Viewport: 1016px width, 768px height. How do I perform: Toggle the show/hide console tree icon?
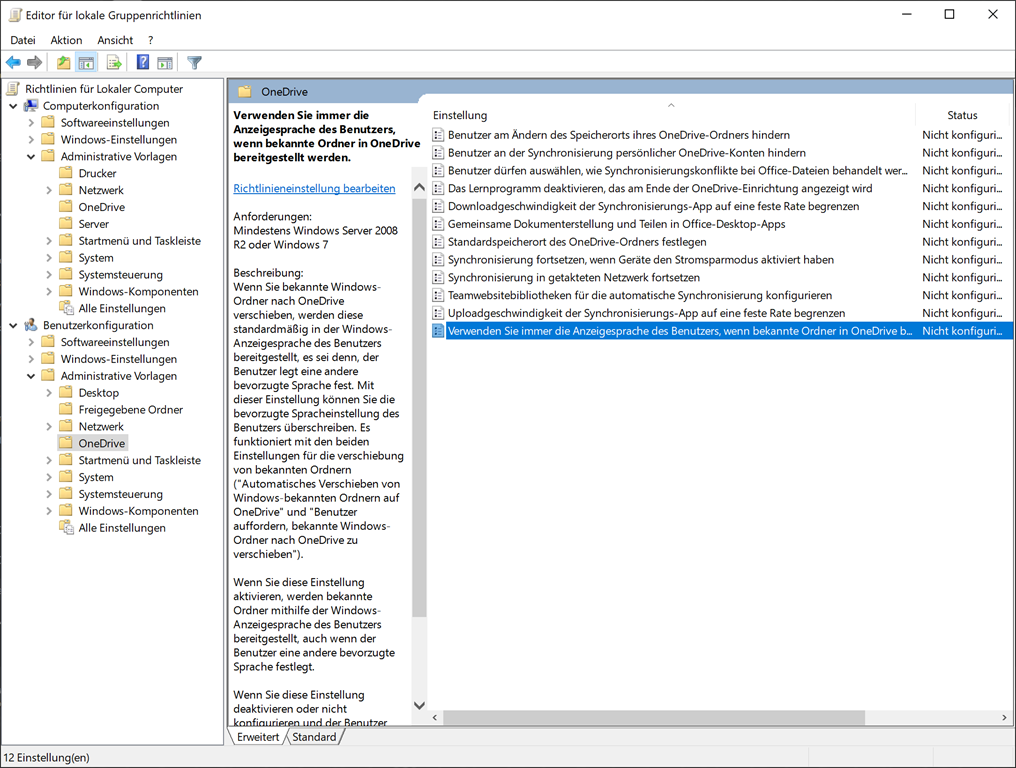pos(87,63)
